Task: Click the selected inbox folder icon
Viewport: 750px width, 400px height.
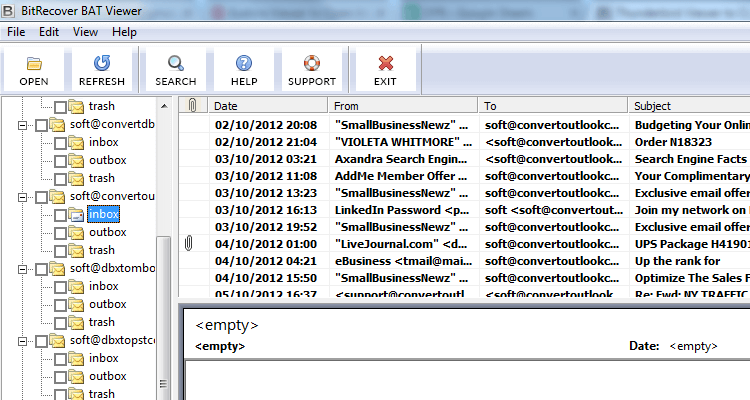Action: pos(76,215)
